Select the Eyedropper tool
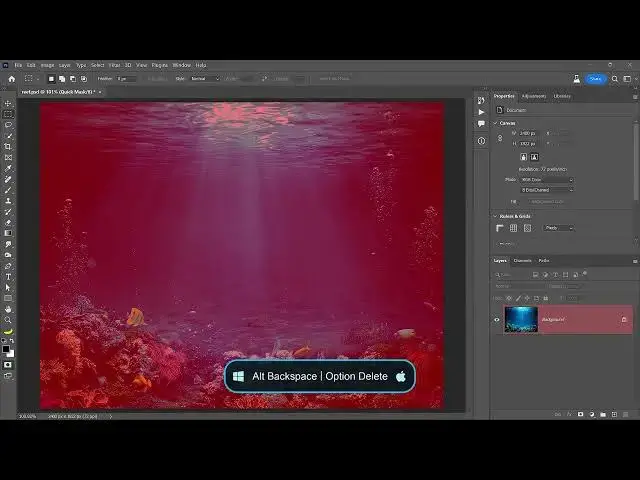Image resolution: width=640 pixels, height=480 pixels. [8, 168]
